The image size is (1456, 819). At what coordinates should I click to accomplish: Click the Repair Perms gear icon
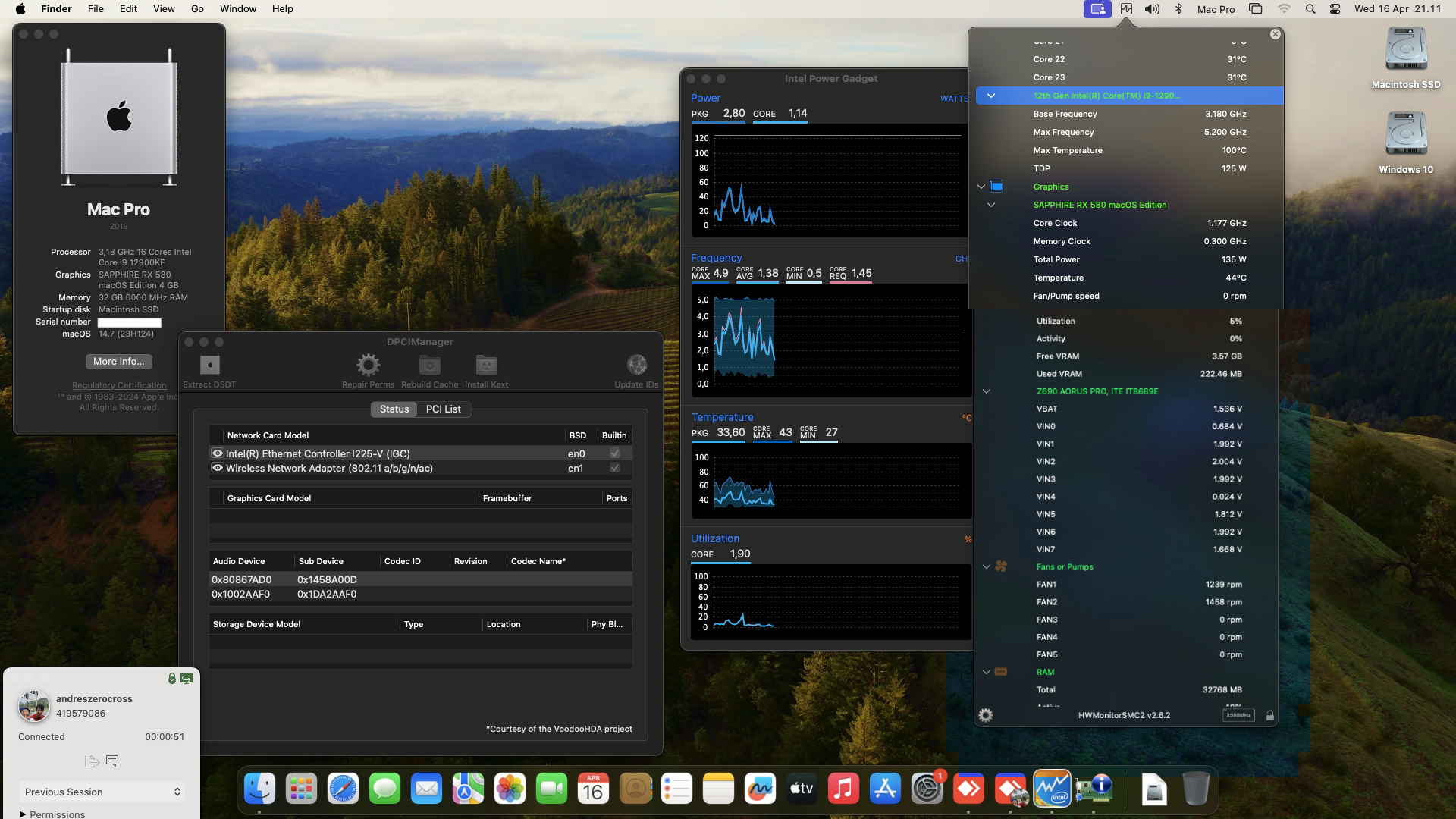[369, 366]
